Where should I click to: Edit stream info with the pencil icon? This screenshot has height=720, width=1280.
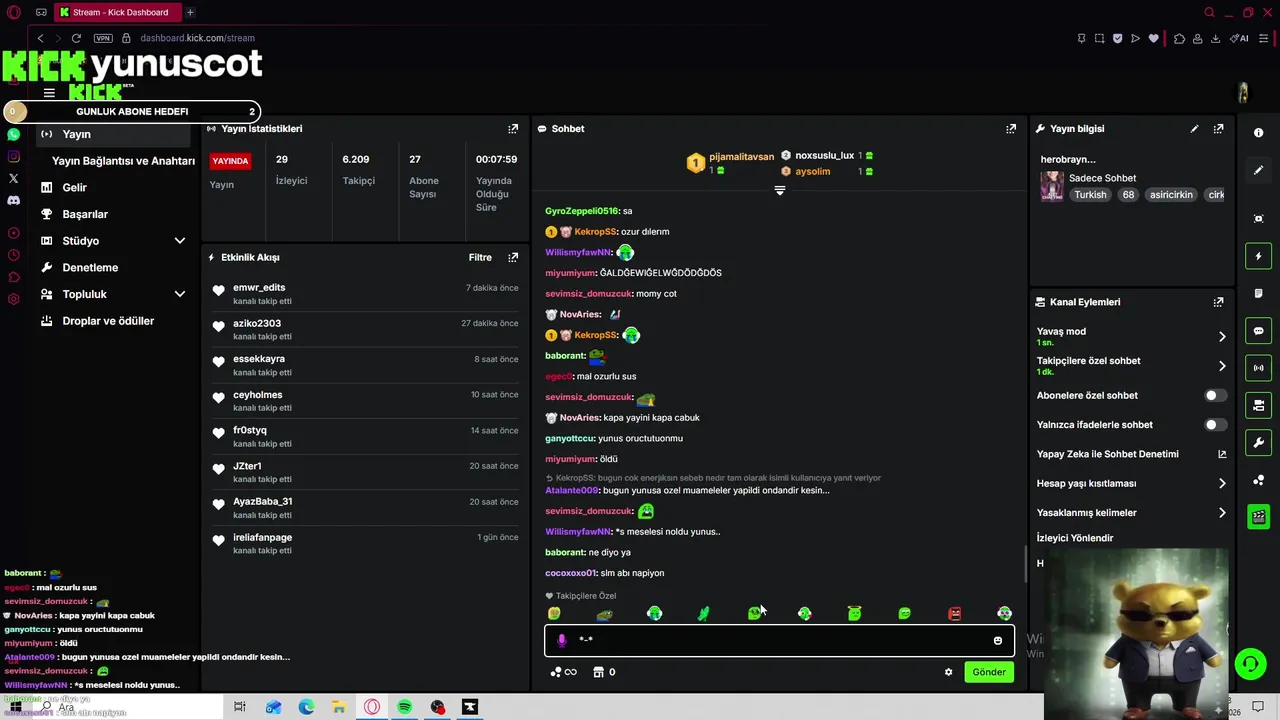tap(1194, 129)
